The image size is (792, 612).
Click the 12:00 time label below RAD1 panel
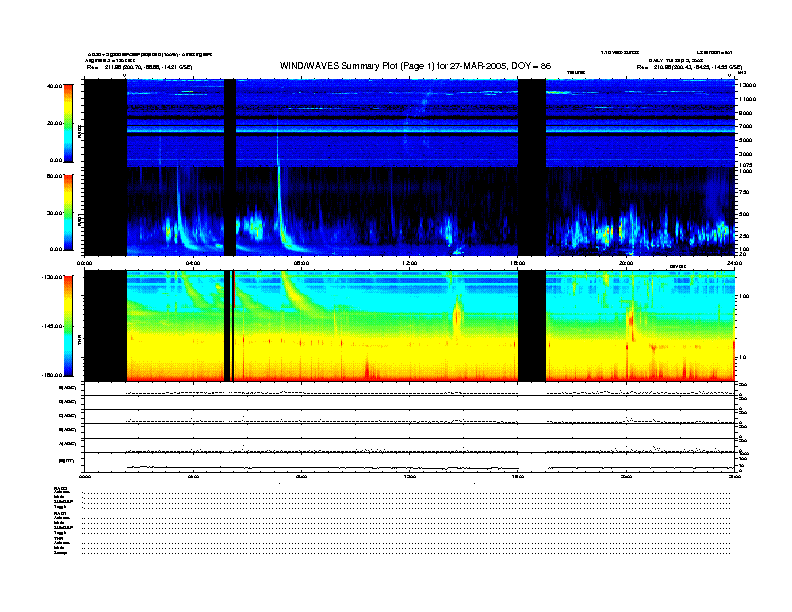pos(410,263)
